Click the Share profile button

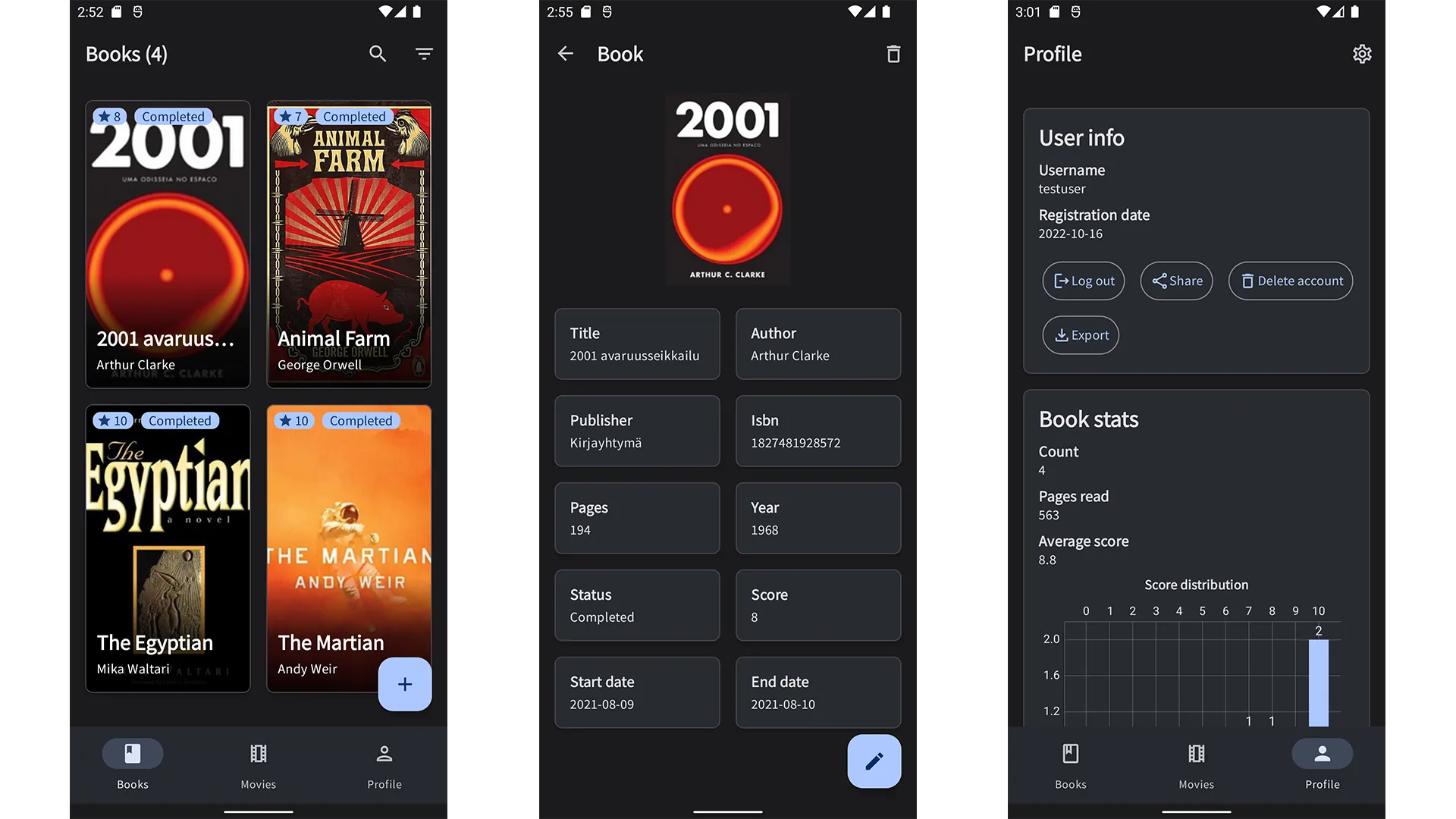1177,281
